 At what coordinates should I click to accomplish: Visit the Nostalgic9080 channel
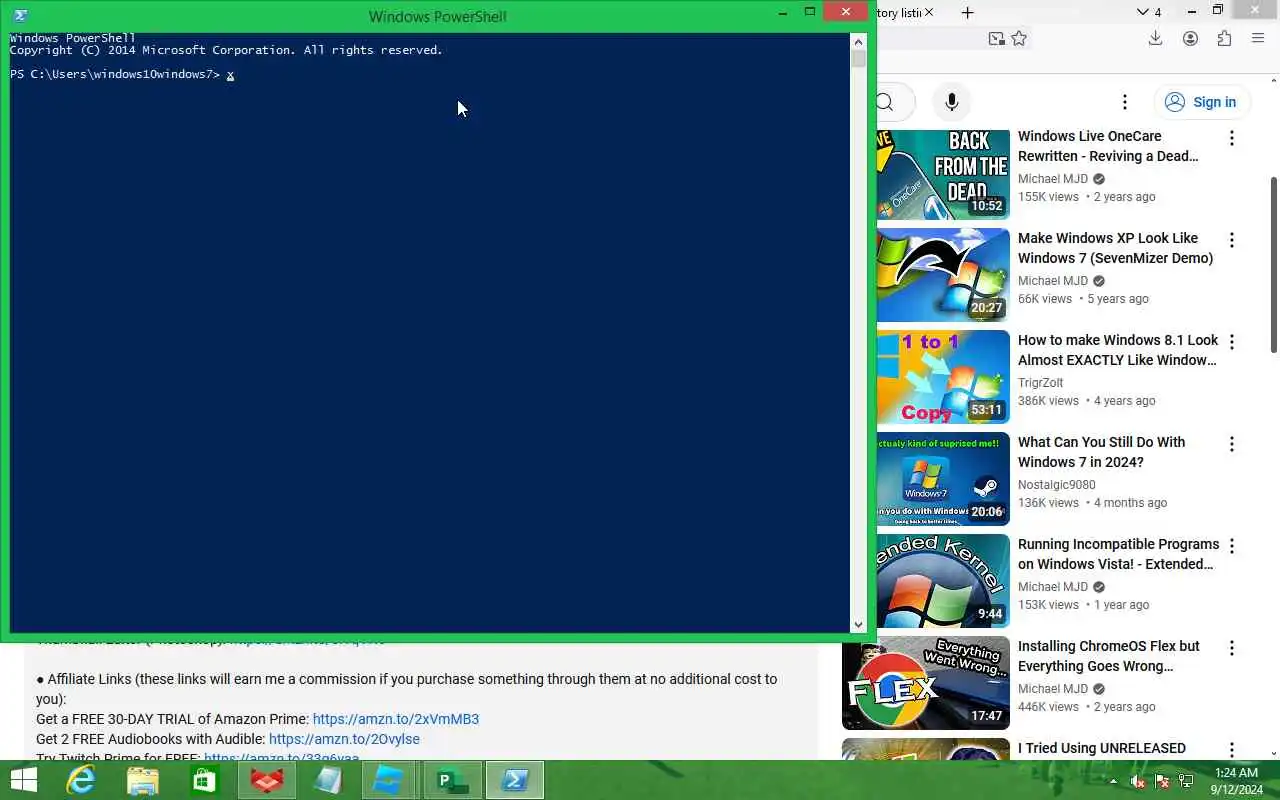pos(1057,485)
